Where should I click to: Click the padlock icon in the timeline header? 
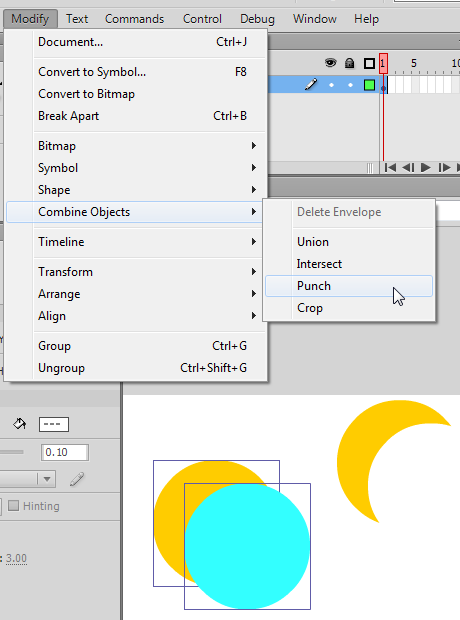tap(349, 63)
